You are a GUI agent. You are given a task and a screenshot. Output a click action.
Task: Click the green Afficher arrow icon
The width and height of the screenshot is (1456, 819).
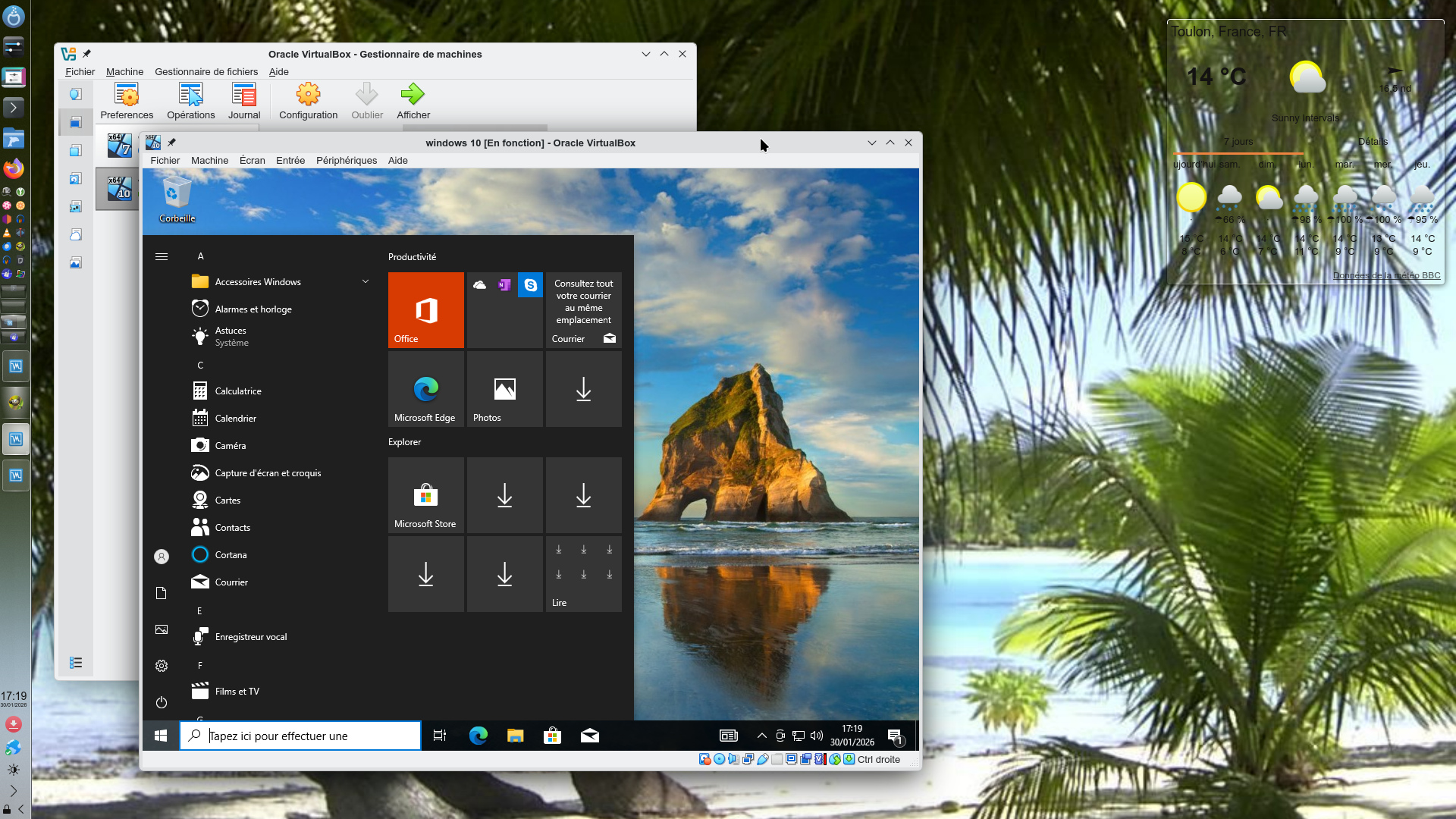[x=413, y=96]
